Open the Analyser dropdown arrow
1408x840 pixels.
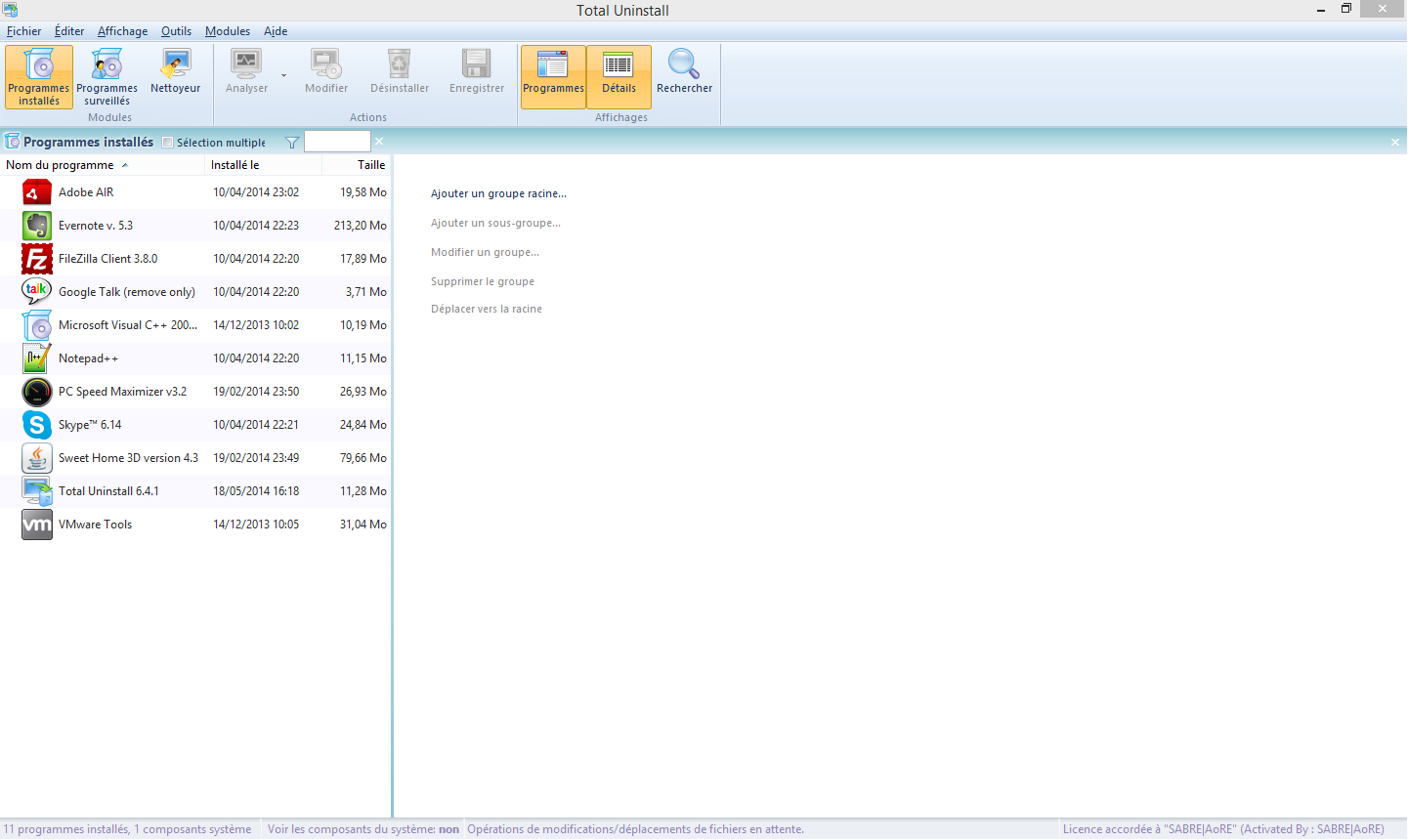pyautogui.click(x=283, y=75)
